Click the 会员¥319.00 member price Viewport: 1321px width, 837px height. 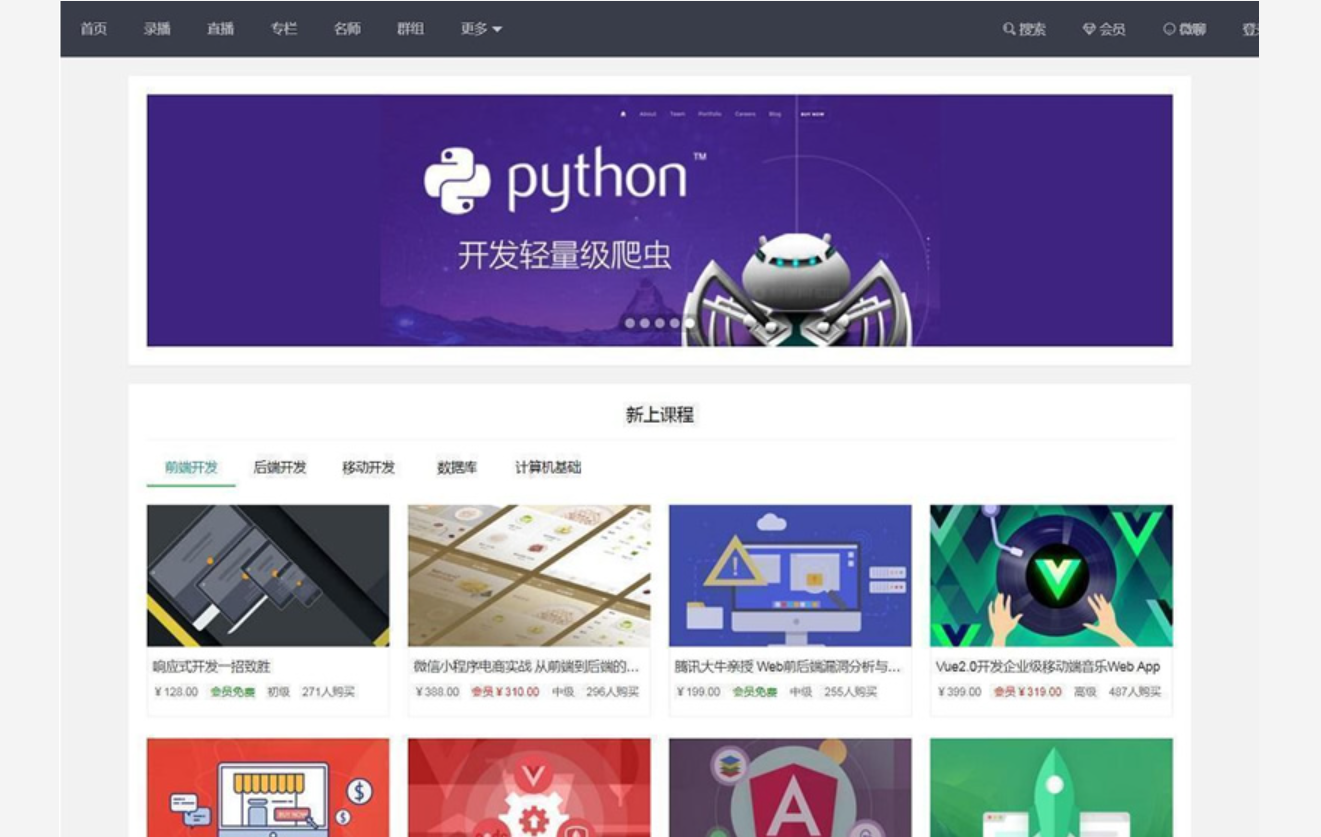[x=1027, y=692]
